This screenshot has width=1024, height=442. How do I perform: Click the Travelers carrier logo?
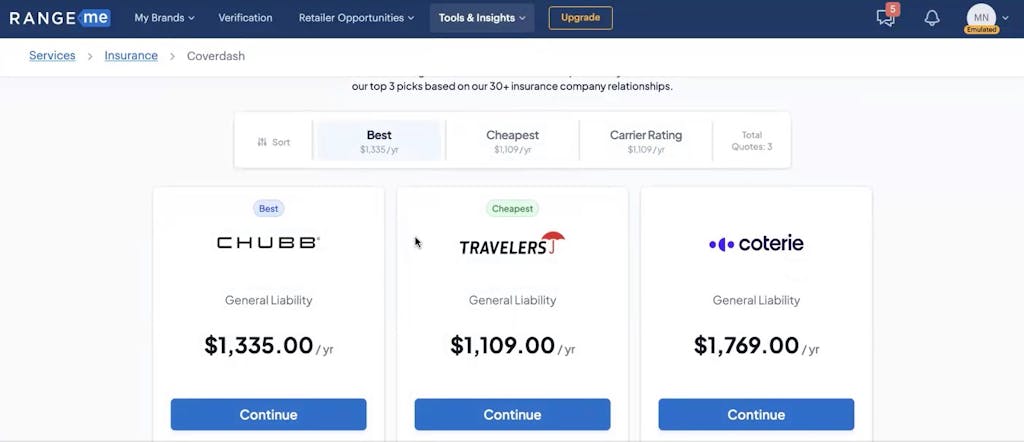[512, 245]
